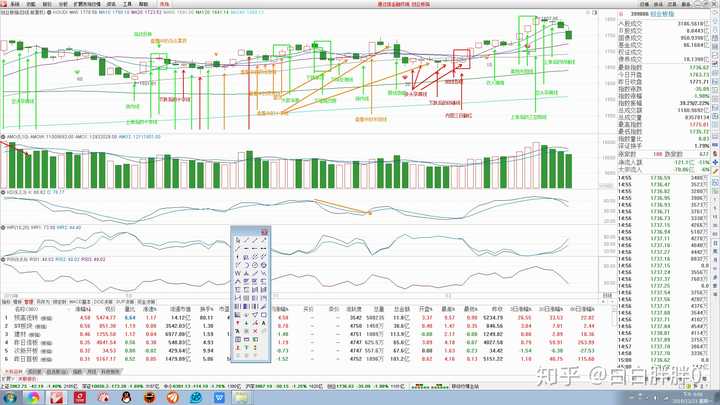
Task: Click the pencil icon in the right sidebar
Action: pos(715,171)
